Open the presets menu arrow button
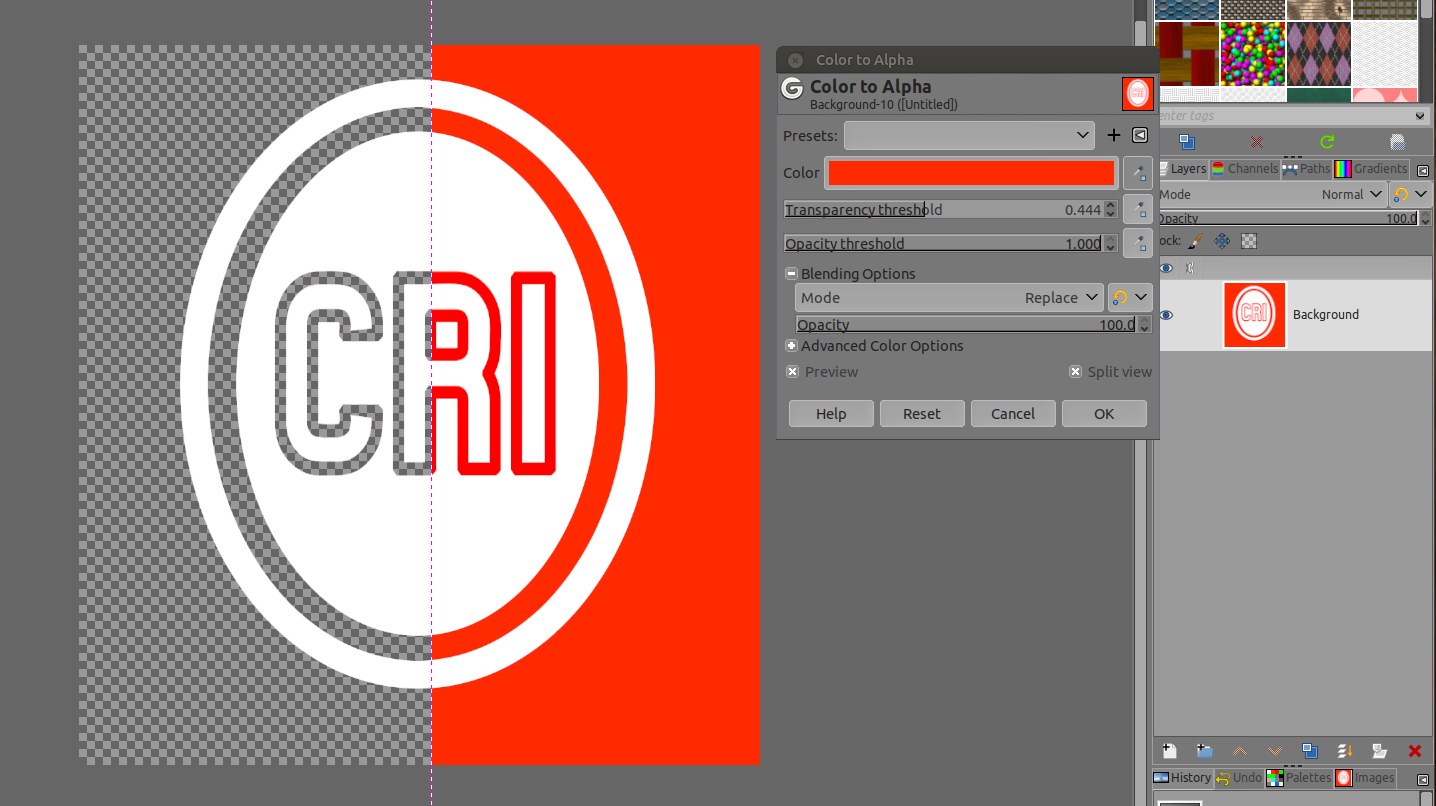This screenshot has width=1436, height=806. point(1139,135)
